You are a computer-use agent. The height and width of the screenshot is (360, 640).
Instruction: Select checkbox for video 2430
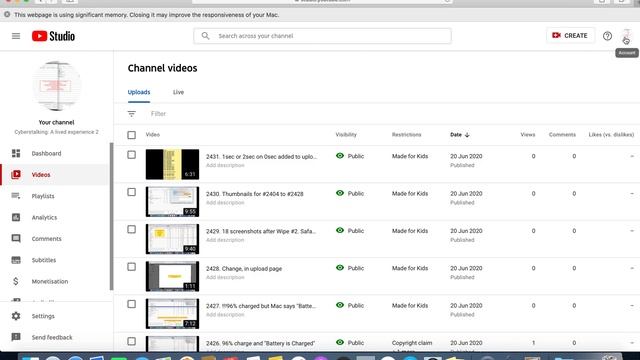pos(131,192)
